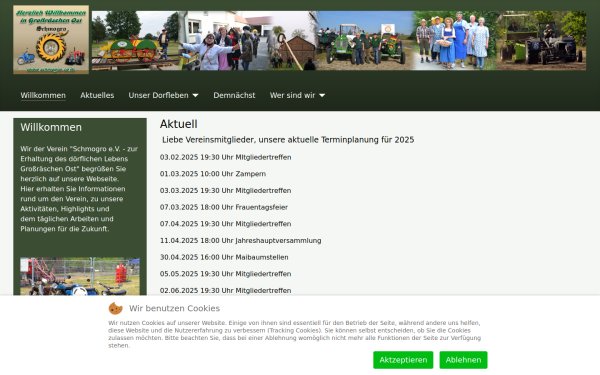Expand the Unser Dorfleben dropdown
This screenshot has height=375, width=600.
point(163,95)
